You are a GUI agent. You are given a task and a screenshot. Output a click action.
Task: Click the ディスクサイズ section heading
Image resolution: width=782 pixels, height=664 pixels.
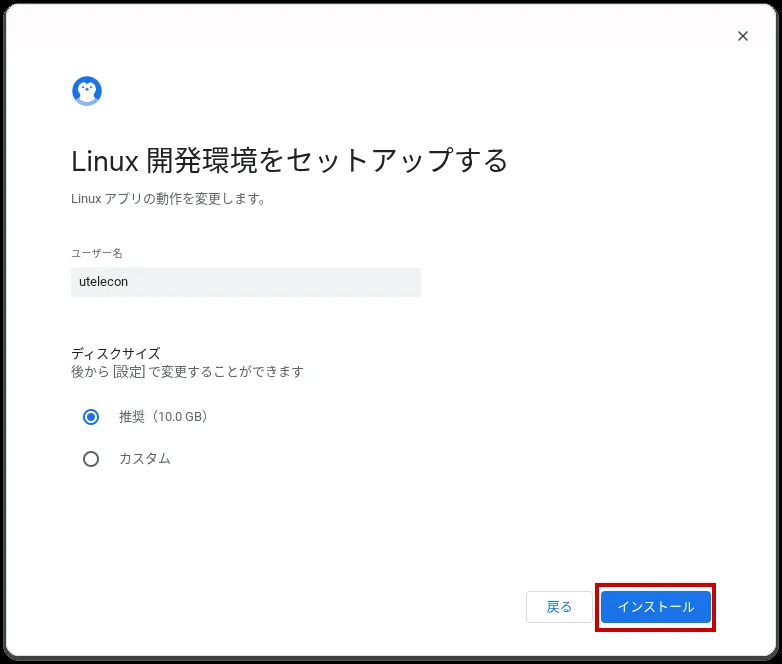pyautogui.click(x=116, y=353)
